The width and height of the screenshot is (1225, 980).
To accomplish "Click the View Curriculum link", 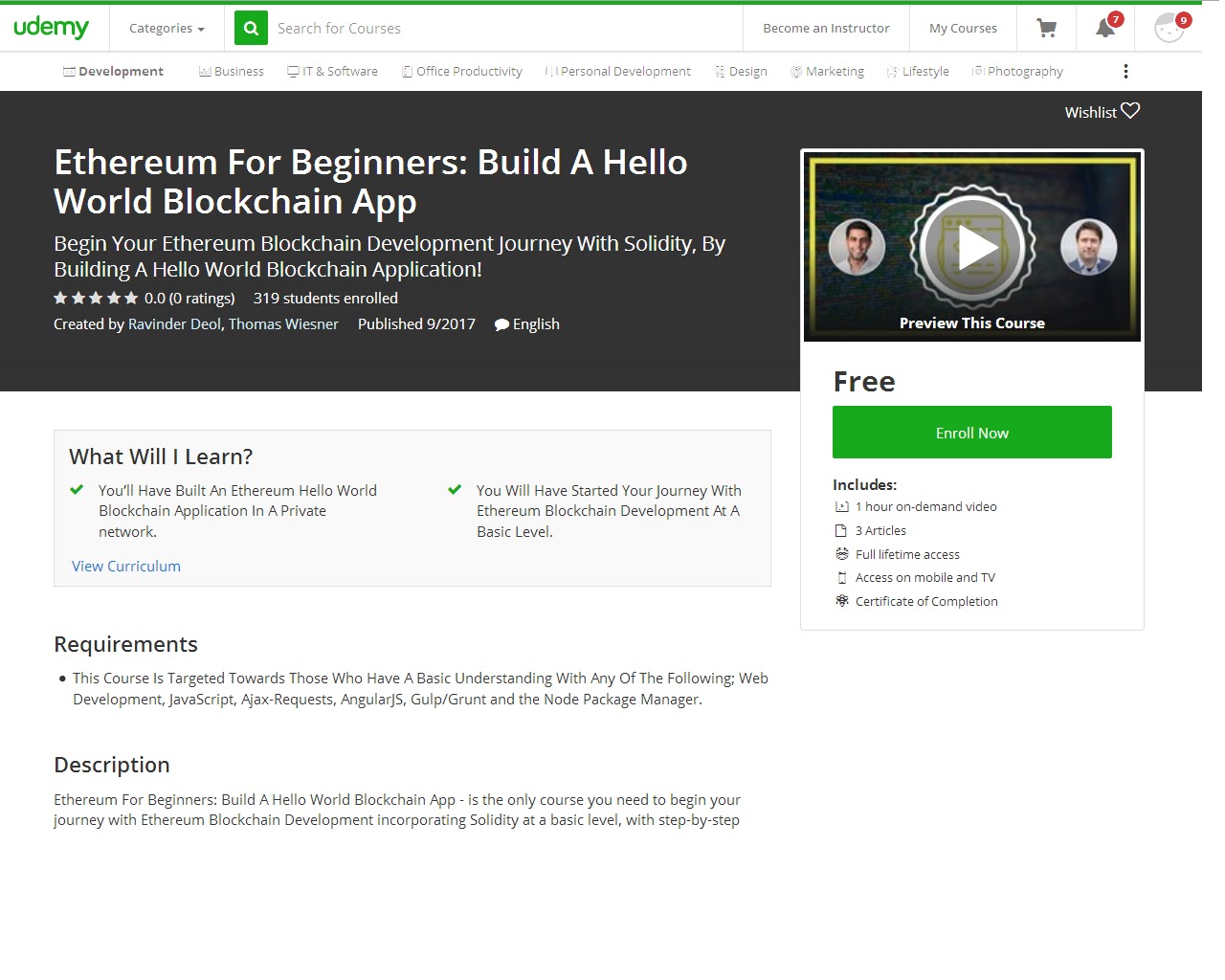I will (x=126, y=567).
